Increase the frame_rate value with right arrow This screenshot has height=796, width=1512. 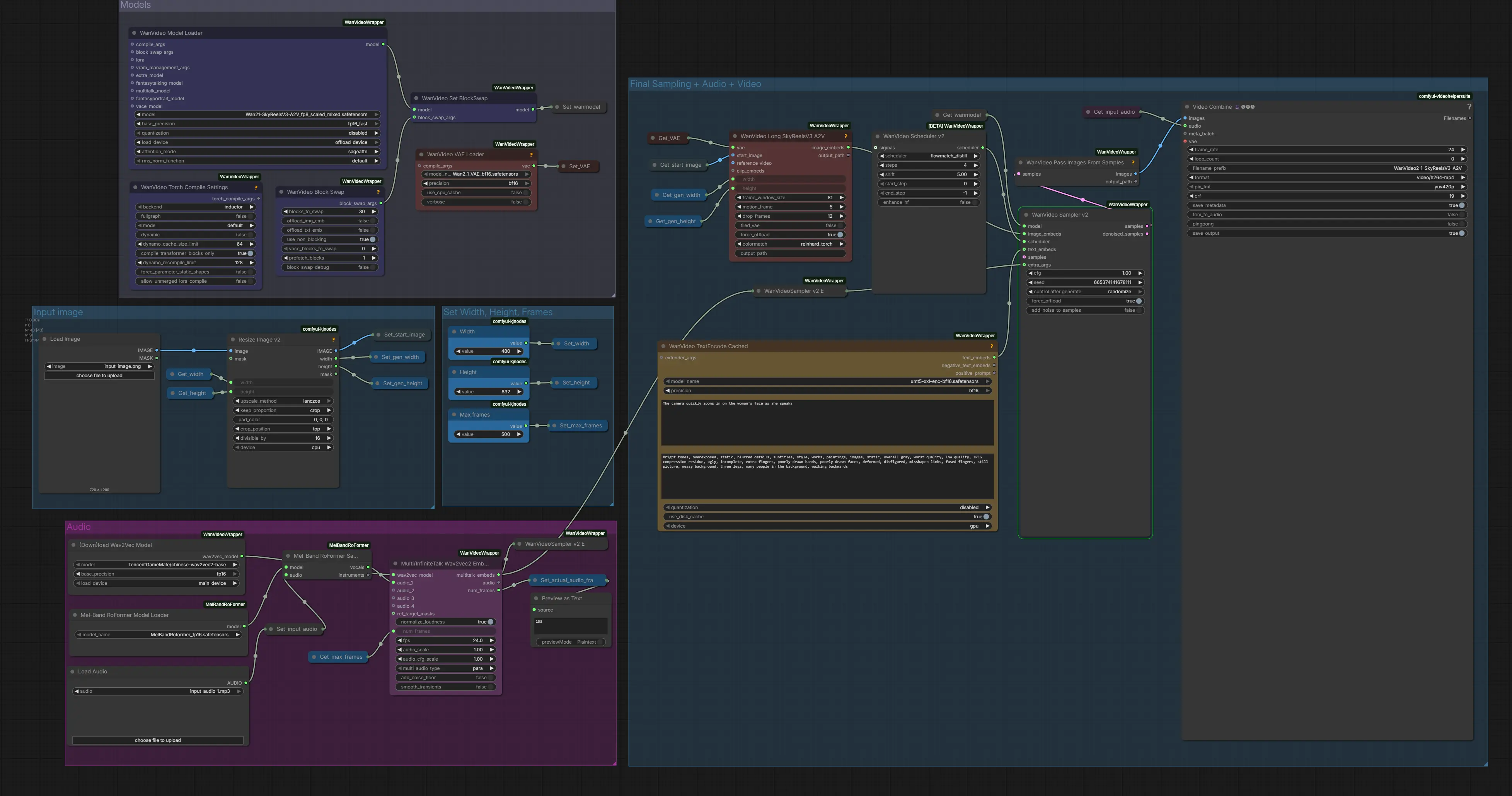tap(1463, 150)
